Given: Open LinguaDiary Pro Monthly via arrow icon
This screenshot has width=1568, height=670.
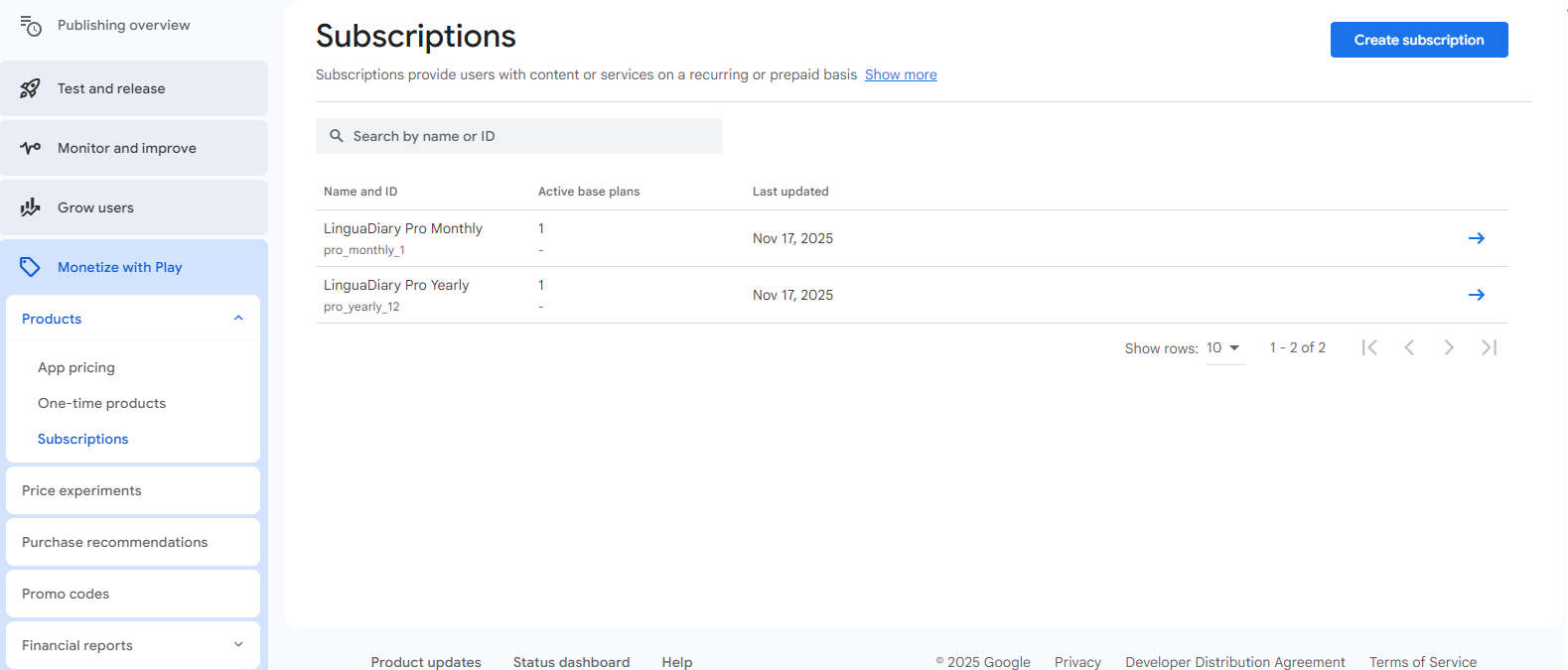Looking at the screenshot, I should coord(1476,238).
